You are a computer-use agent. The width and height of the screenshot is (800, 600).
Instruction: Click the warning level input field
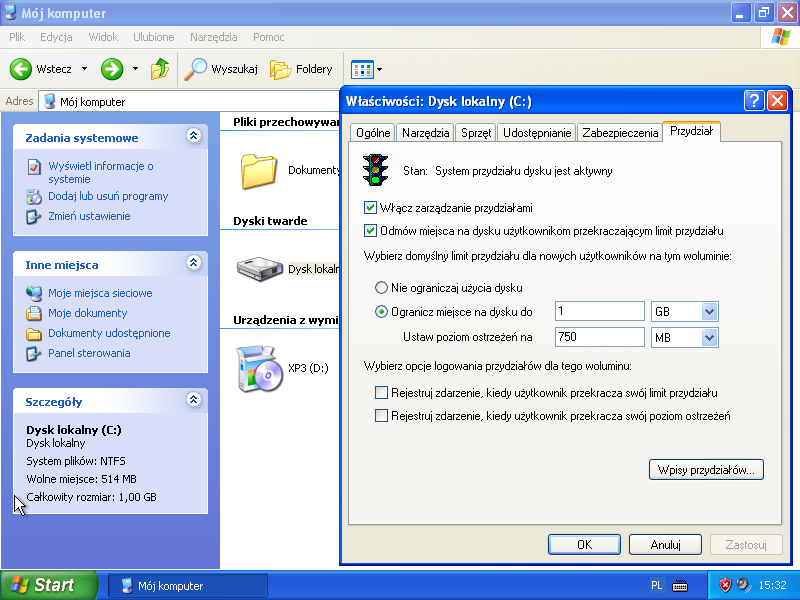[x=598, y=337]
